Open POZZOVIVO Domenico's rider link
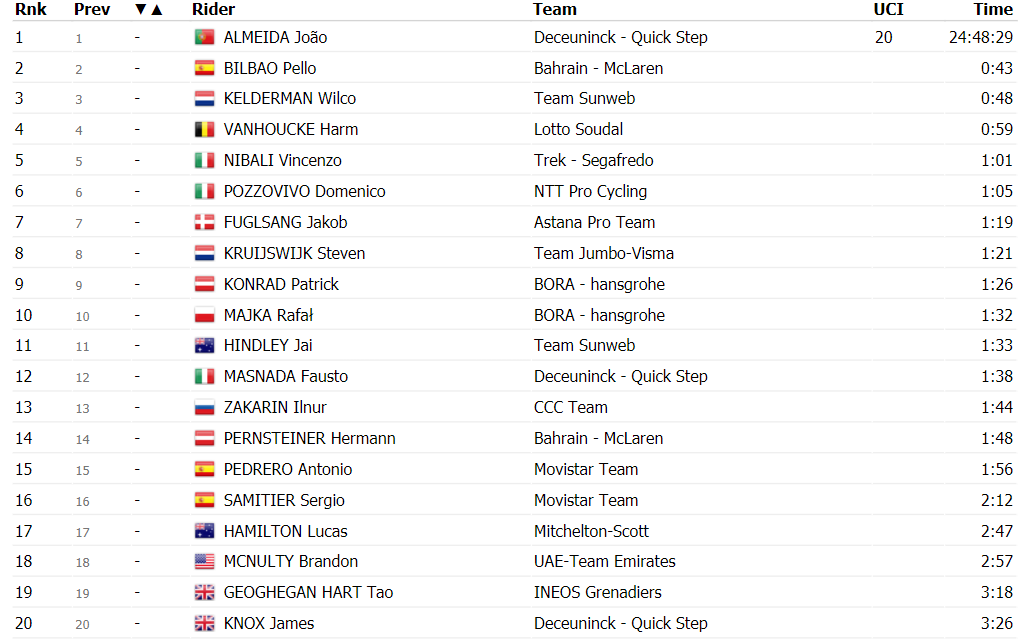The height and width of the screenshot is (643, 1031). pyautogui.click(x=304, y=191)
